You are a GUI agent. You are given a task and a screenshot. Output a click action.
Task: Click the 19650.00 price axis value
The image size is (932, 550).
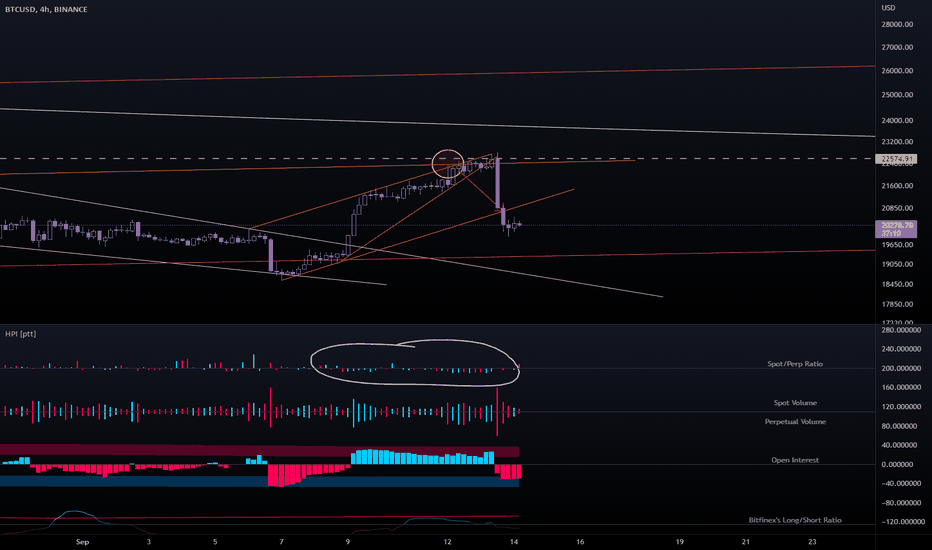898,244
